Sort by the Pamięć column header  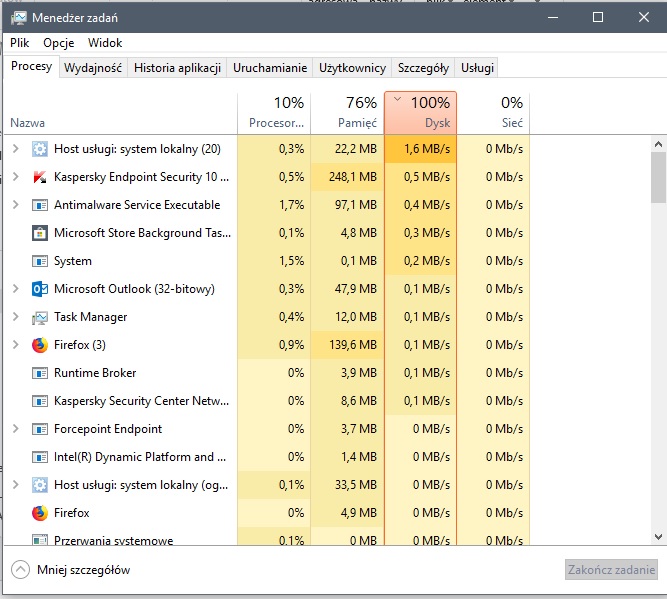coord(347,113)
